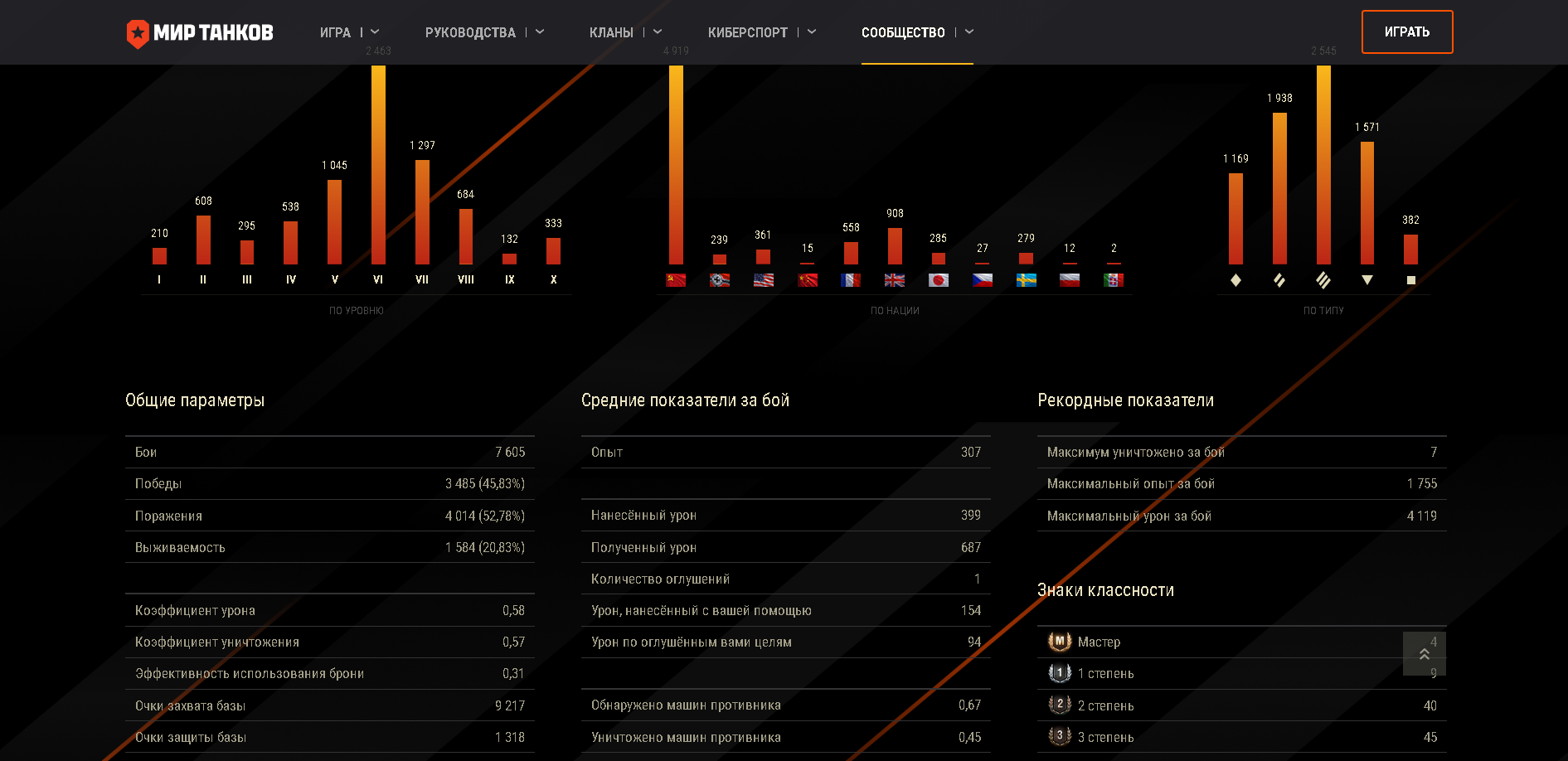Click Максимальный урон за бой value 4 119
Image resolution: width=1568 pixels, height=761 pixels.
(1422, 516)
